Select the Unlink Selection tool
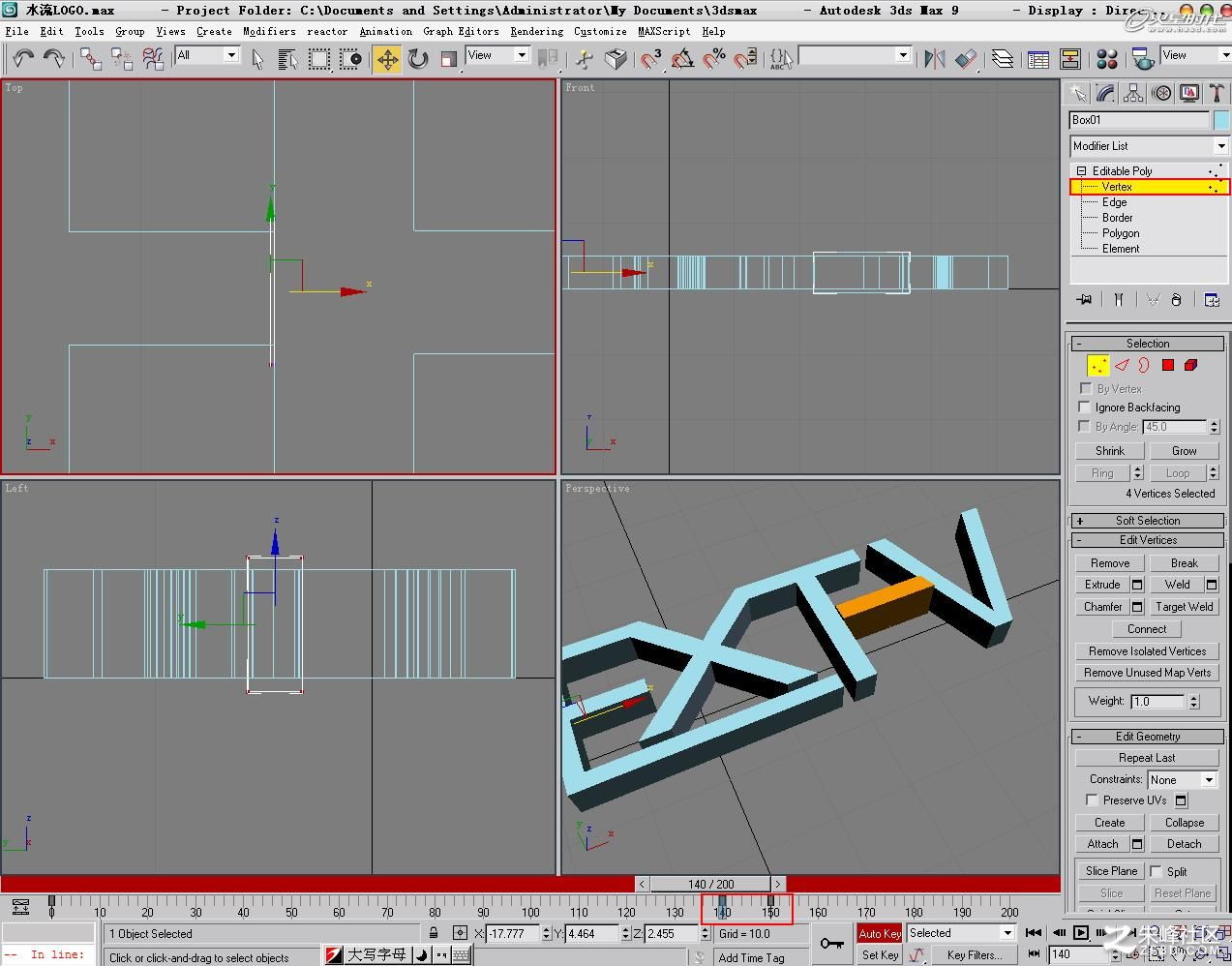Screen dimensions: 1232x966 click(x=122, y=59)
